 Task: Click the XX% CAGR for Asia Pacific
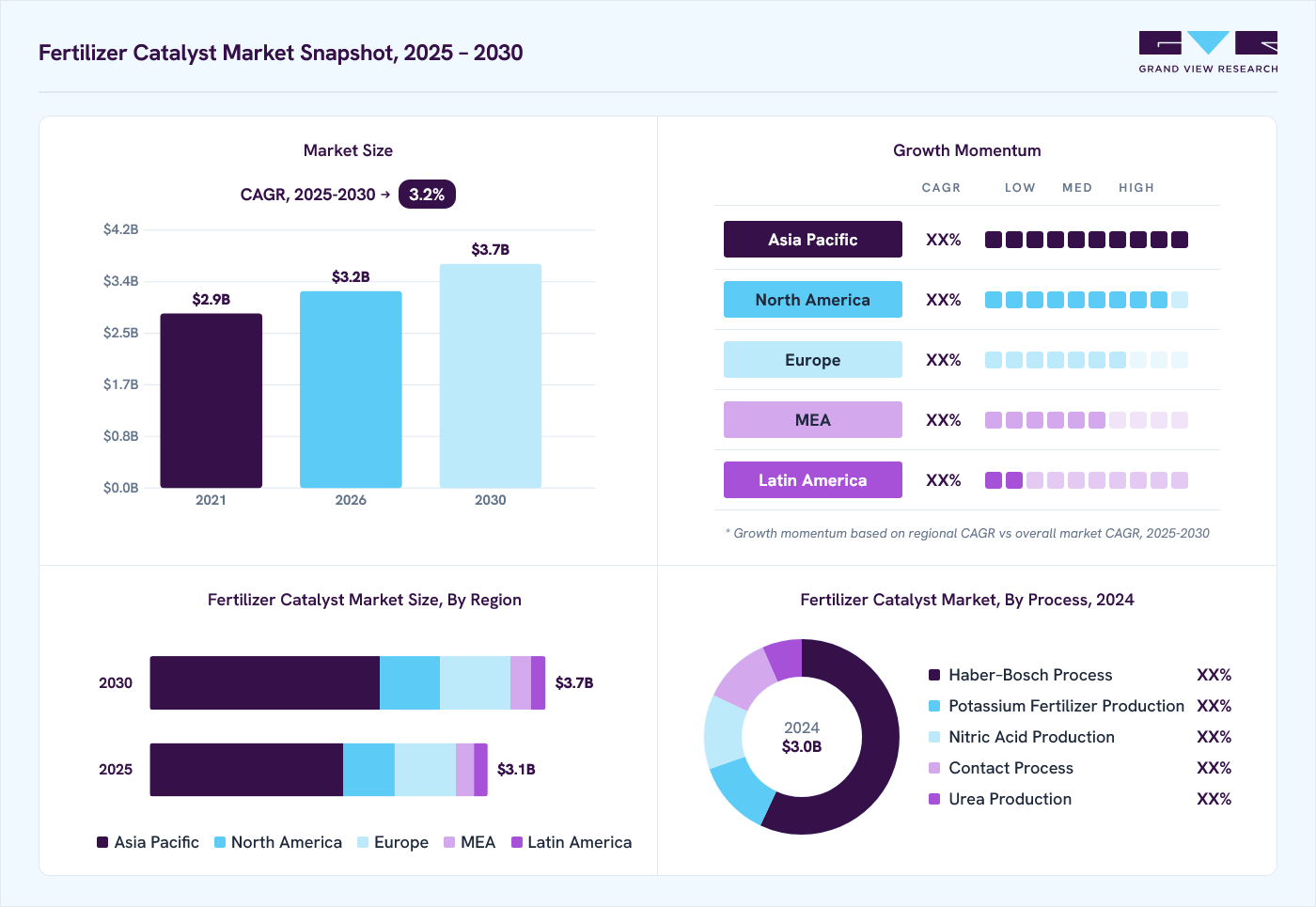click(x=944, y=240)
